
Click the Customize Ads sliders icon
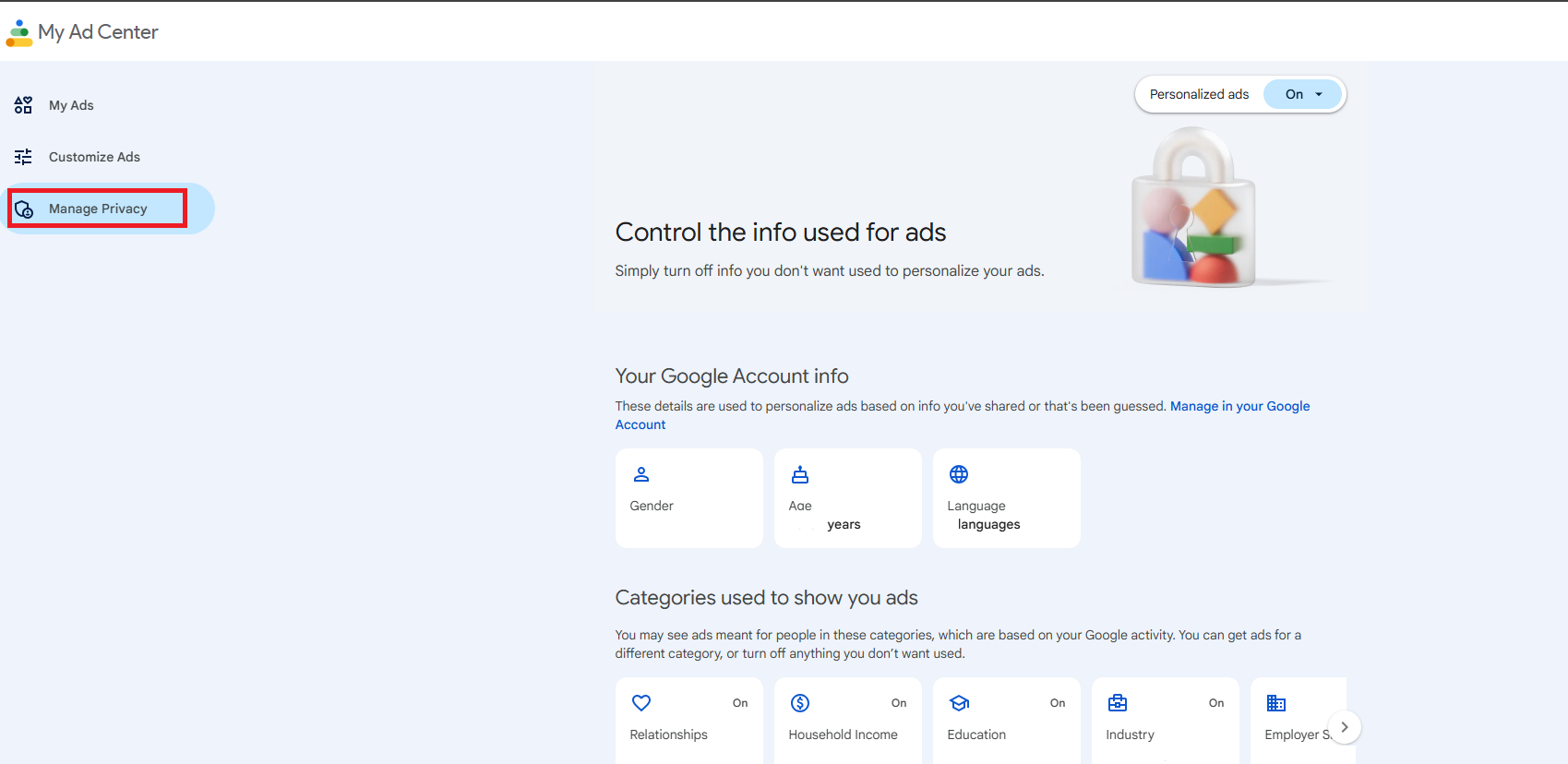tap(23, 157)
